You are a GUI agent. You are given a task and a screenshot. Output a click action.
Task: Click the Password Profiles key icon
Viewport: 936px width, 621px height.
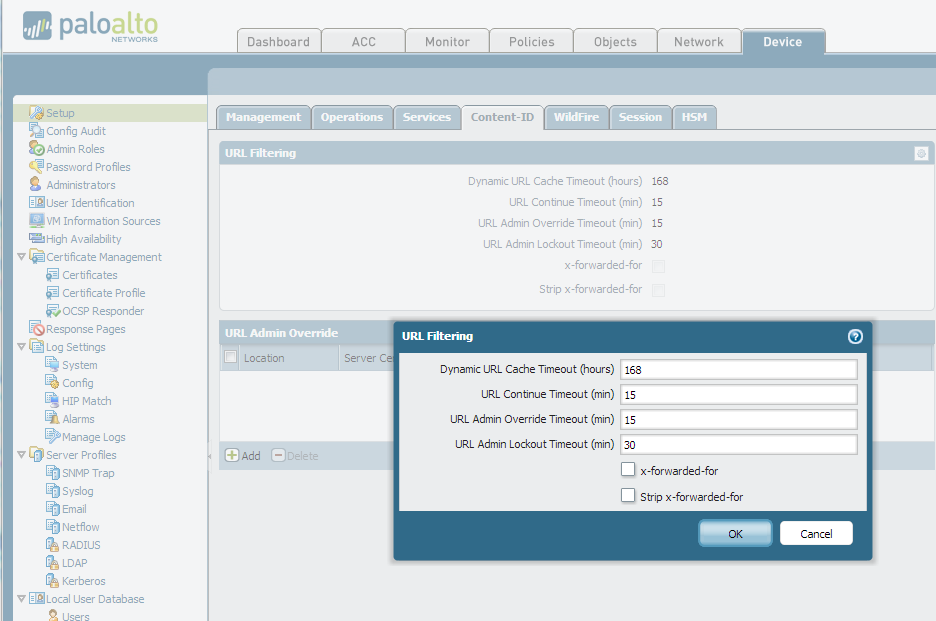click(36, 166)
